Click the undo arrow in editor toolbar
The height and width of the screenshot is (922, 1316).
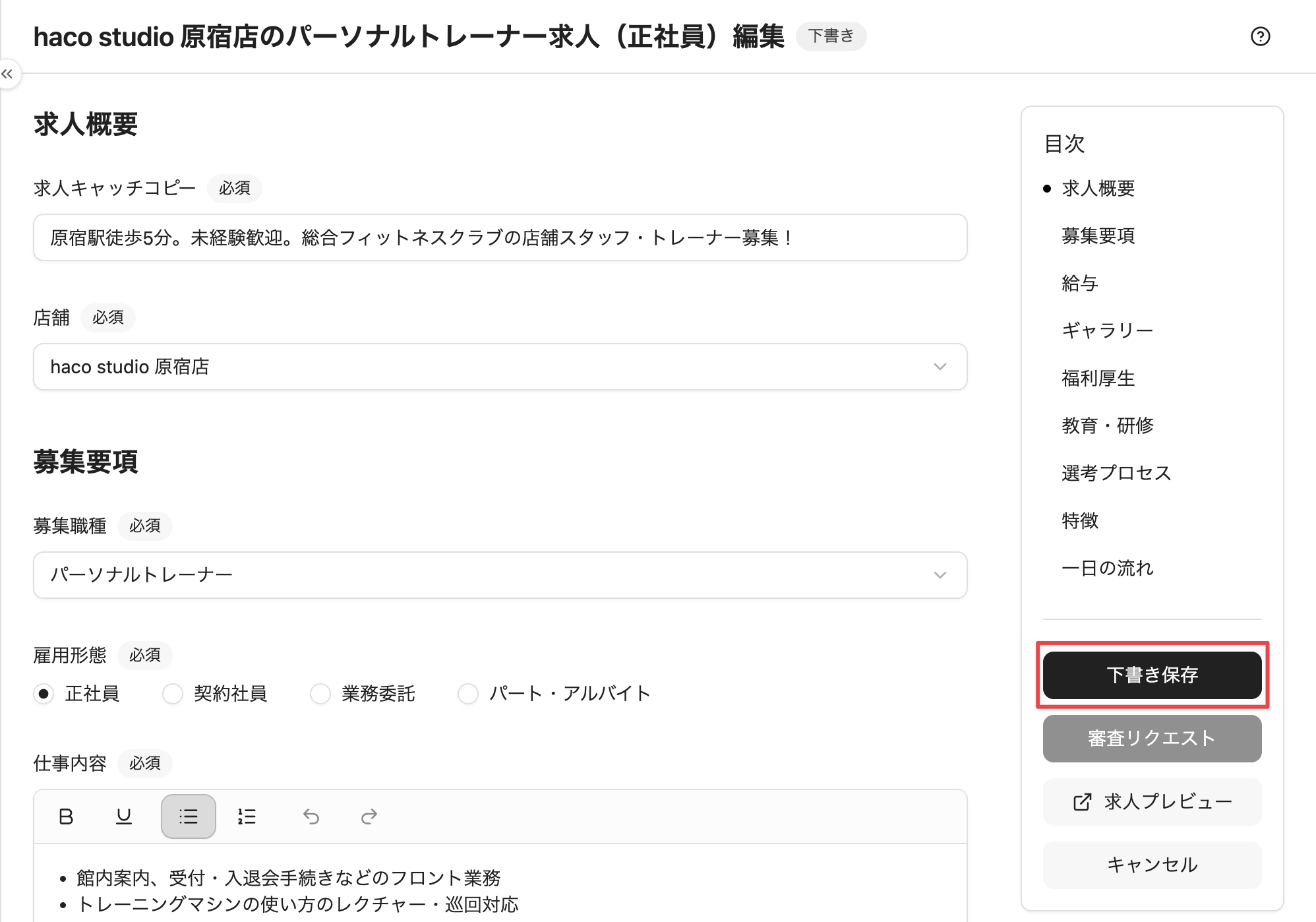311,816
